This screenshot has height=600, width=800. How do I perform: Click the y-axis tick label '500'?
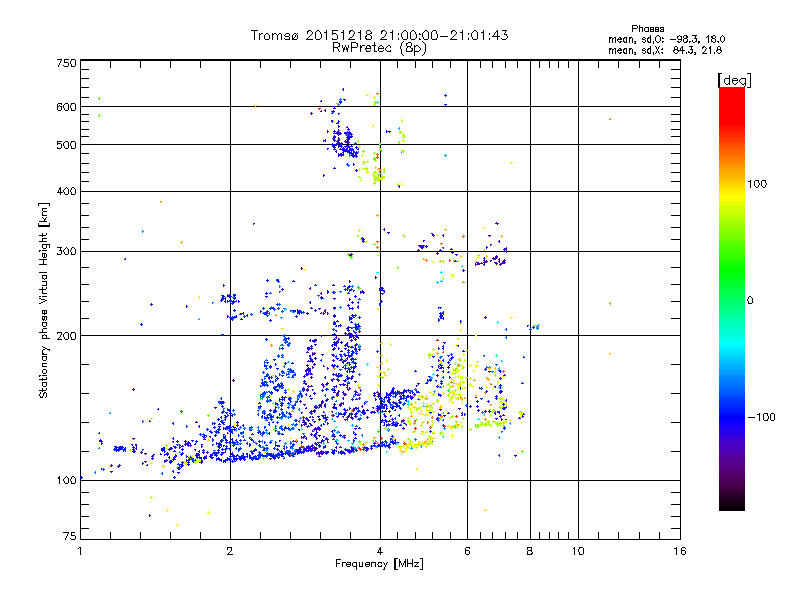[x=66, y=145]
